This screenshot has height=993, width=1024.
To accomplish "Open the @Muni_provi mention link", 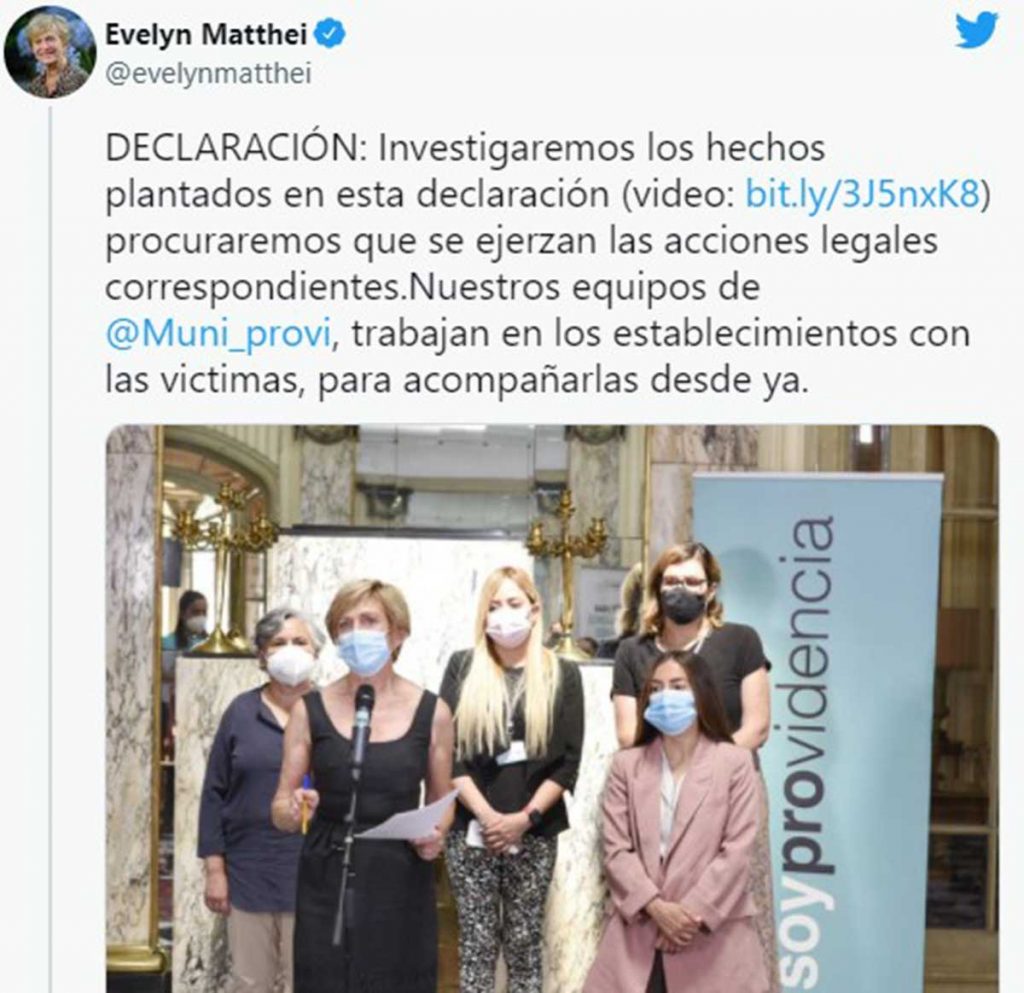I will [x=219, y=335].
